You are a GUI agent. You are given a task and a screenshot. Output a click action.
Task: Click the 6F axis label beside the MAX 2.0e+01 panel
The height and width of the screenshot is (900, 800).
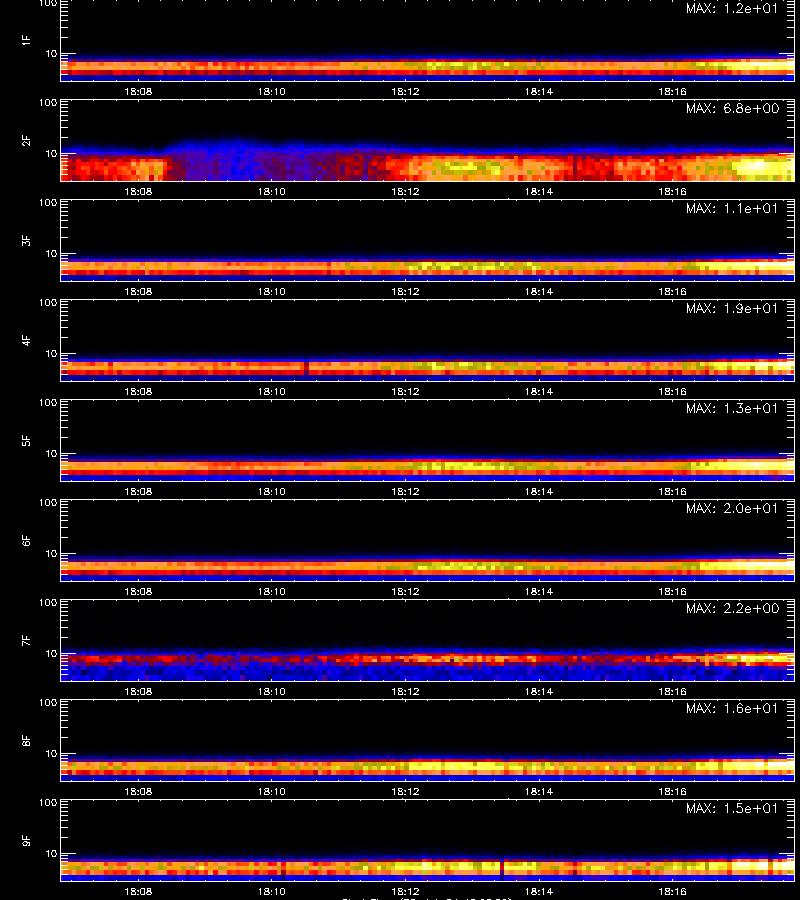click(26, 540)
